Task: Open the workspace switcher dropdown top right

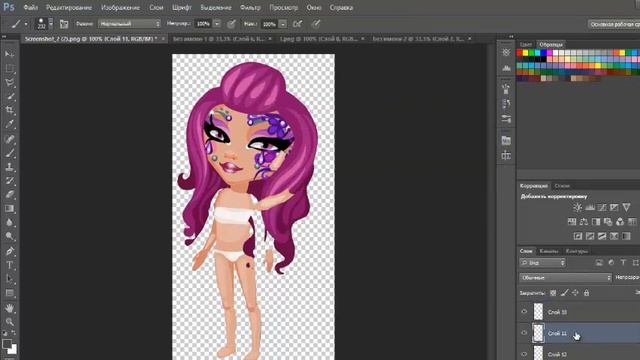Action: [x=614, y=24]
